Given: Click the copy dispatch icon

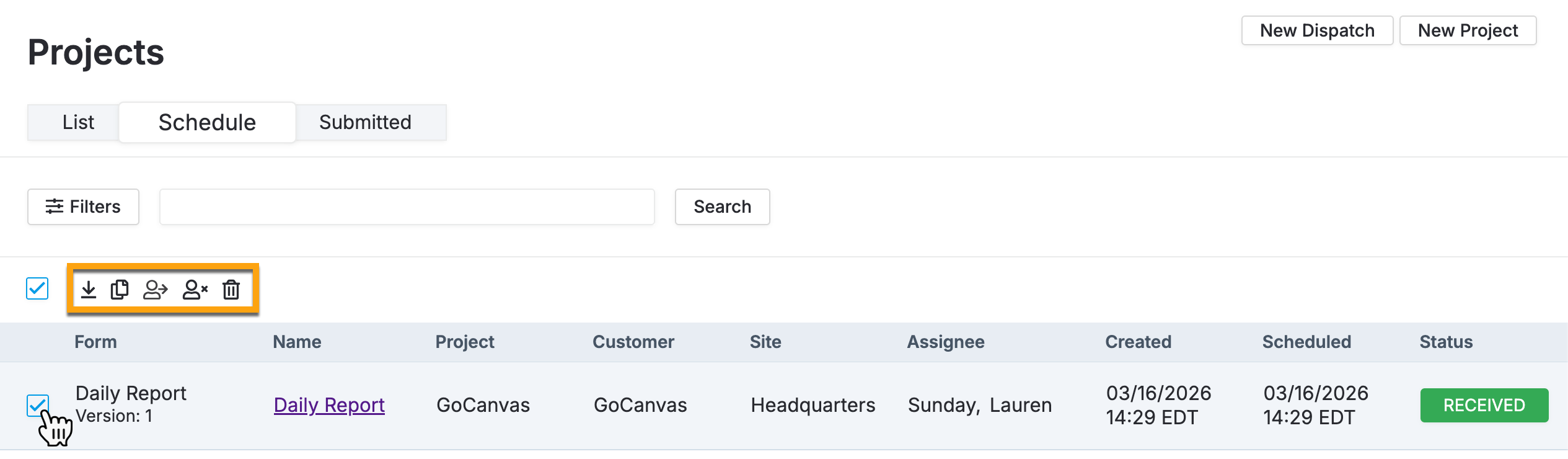Looking at the screenshot, I should (x=120, y=289).
